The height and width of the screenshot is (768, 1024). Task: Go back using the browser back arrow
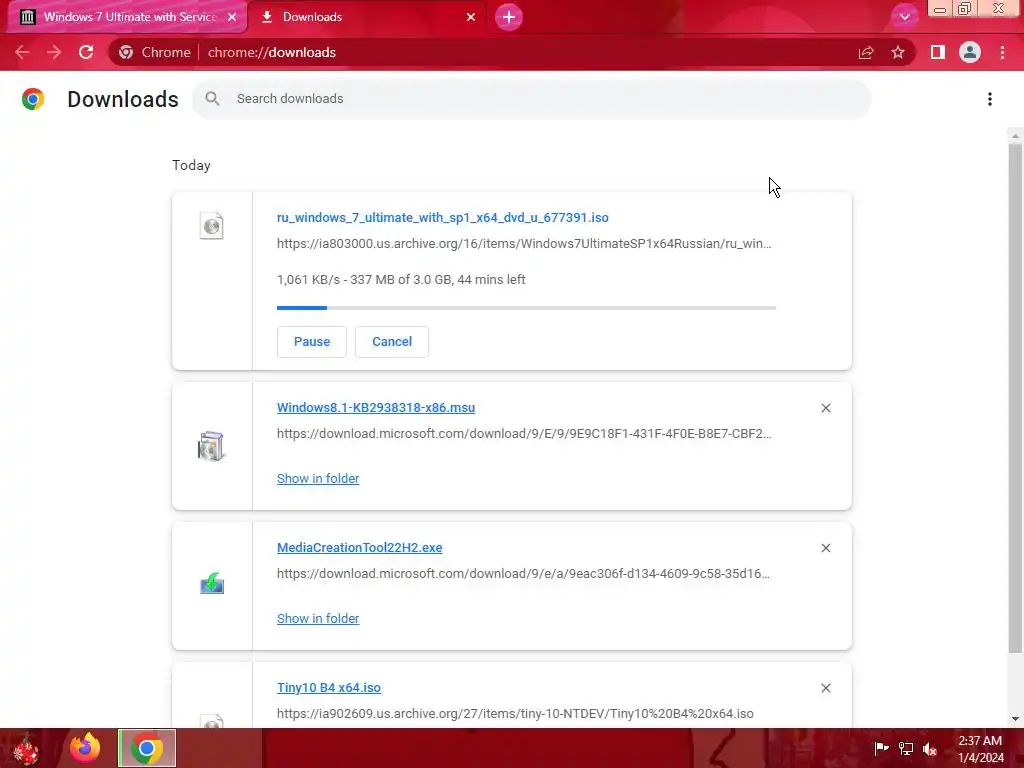click(x=22, y=52)
